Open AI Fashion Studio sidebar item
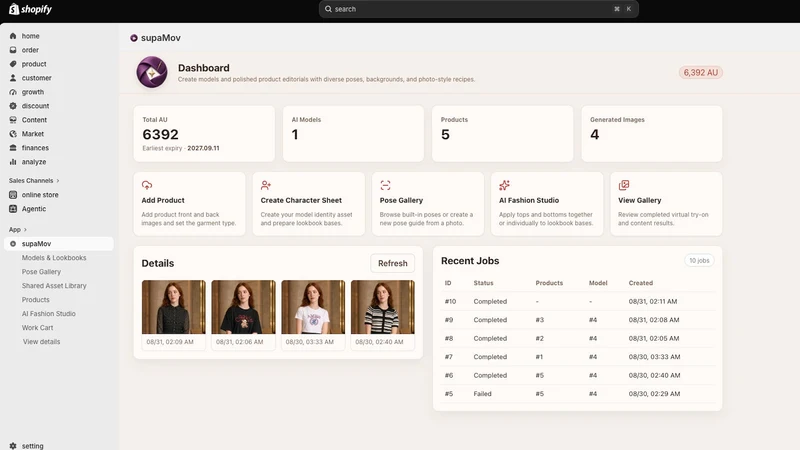The width and height of the screenshot is (800, 450). click(48, 314)
